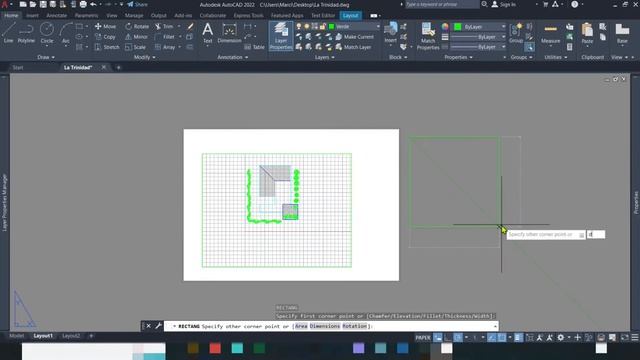Click Make Current button
The width and height of the screenshot is (640, 360).
[x=354, y=37]
